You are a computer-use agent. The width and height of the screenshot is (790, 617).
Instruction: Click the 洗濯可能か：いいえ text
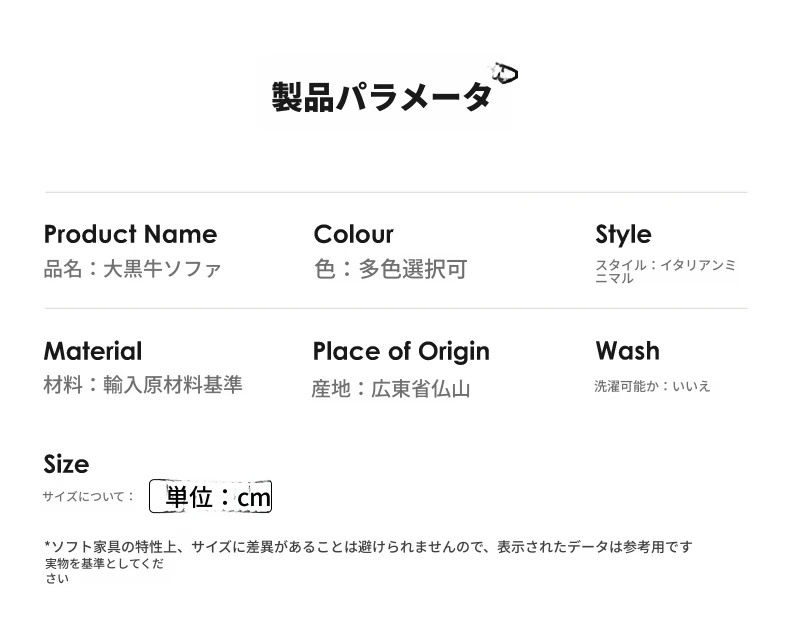(652, 386)
